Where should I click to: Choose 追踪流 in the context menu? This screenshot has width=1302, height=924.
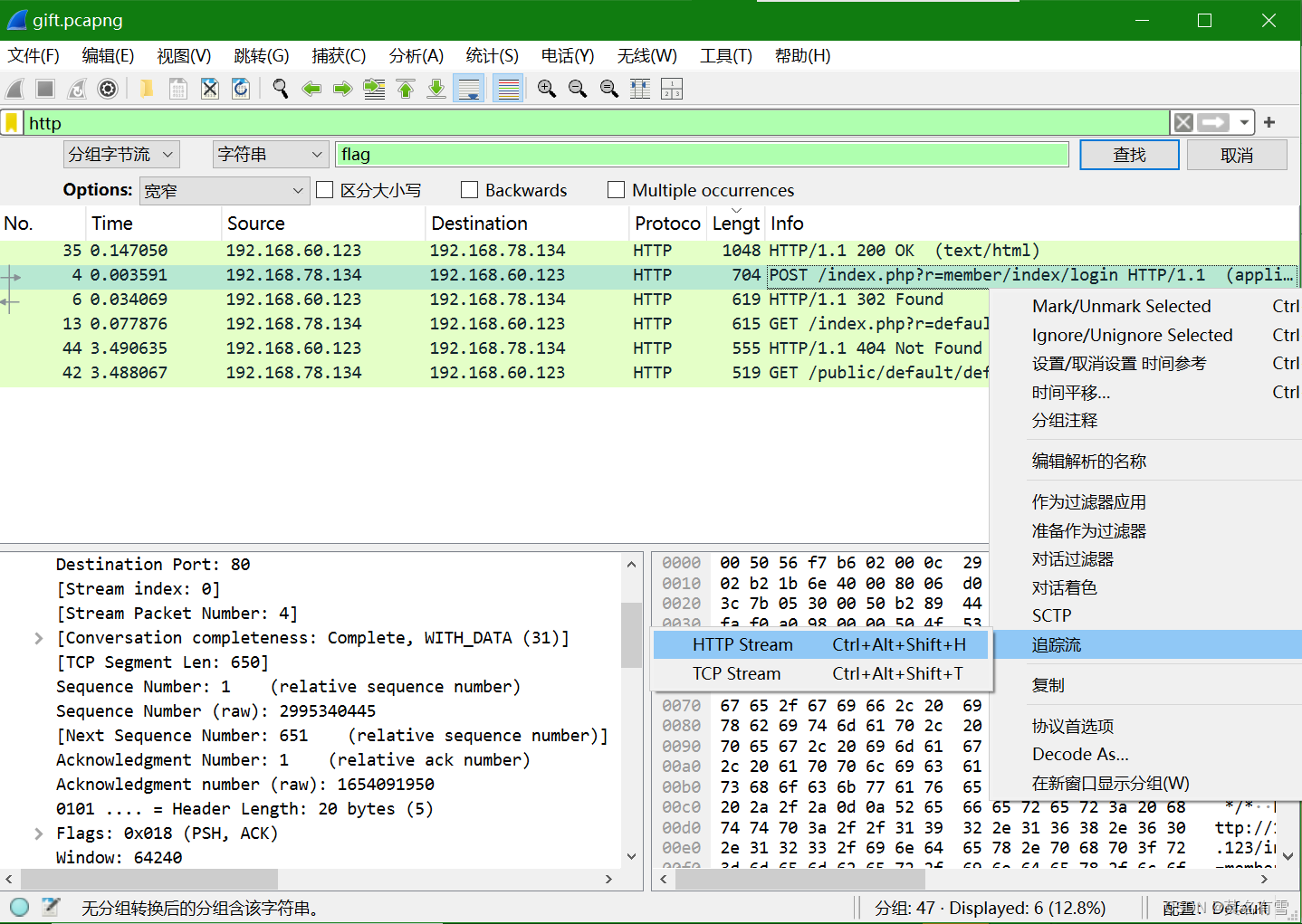1147,645
